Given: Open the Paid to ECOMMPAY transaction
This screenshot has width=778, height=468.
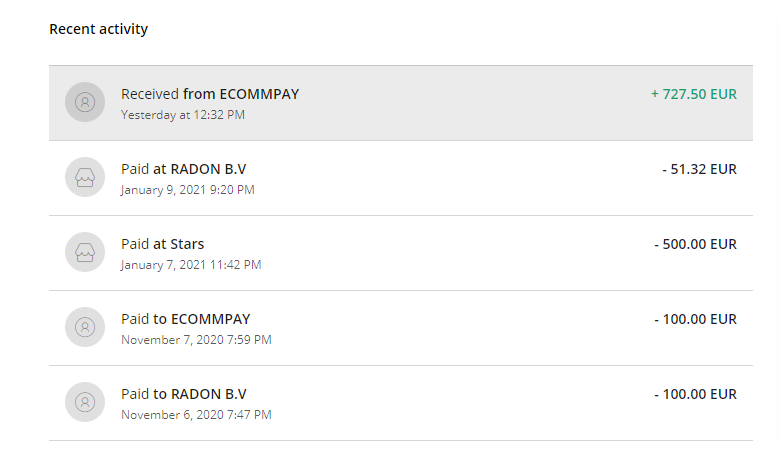Looking at the screenshot, I should [401, 328].
